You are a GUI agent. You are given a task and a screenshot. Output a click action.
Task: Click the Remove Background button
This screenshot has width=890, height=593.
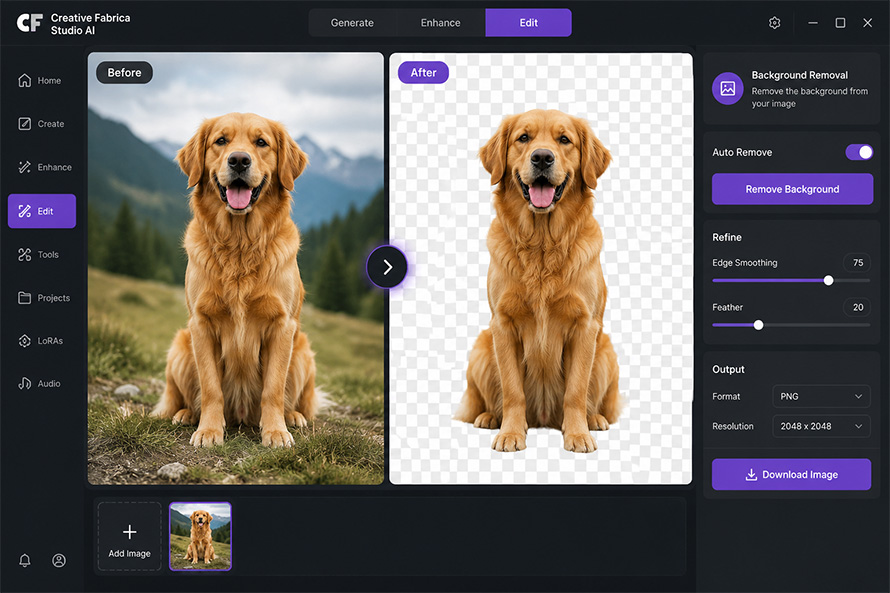(792, 189)
